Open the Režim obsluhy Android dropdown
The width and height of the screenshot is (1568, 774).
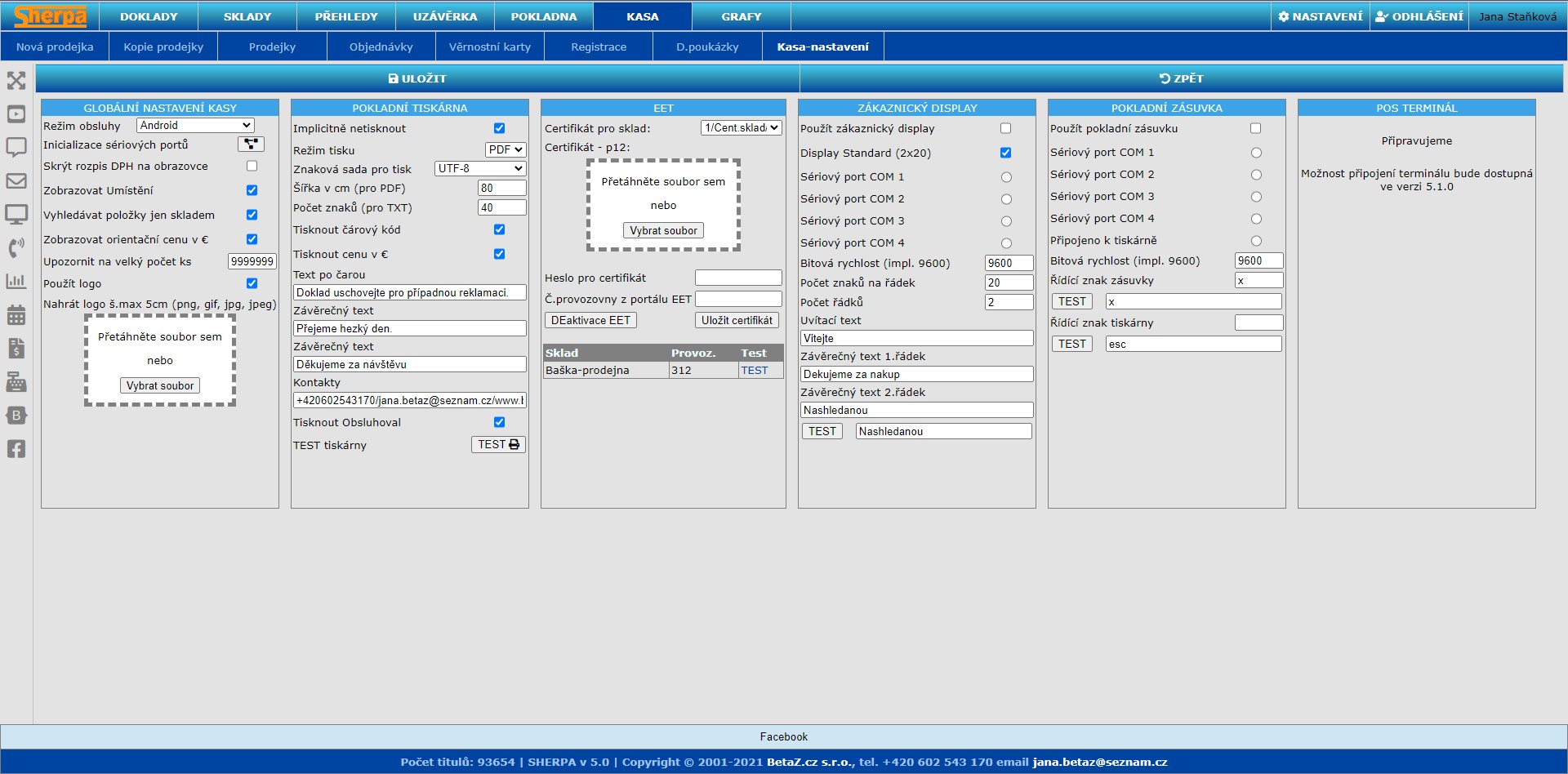coord(195,125)
